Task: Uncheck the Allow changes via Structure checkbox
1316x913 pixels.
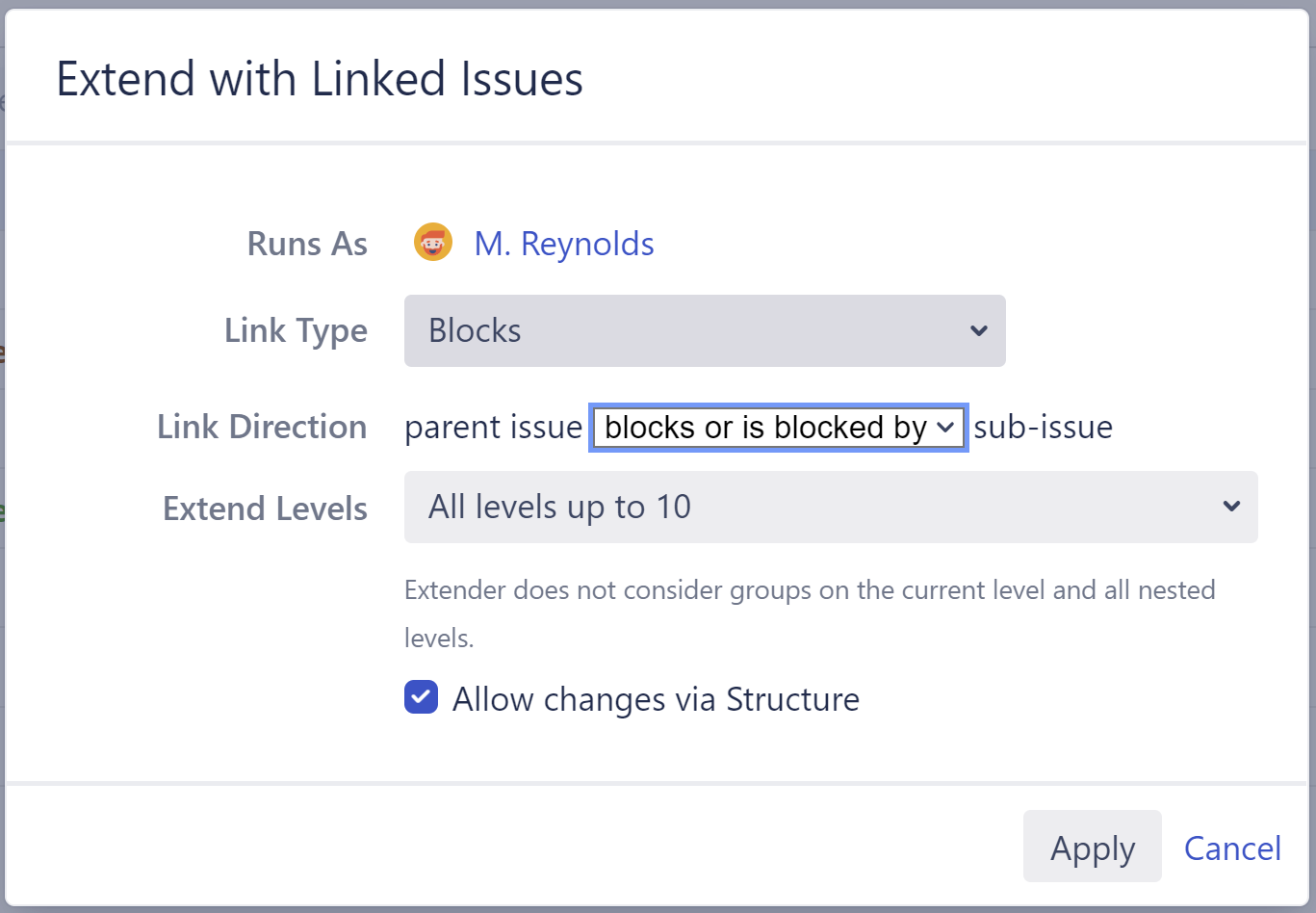Action: tap(422, 697)
